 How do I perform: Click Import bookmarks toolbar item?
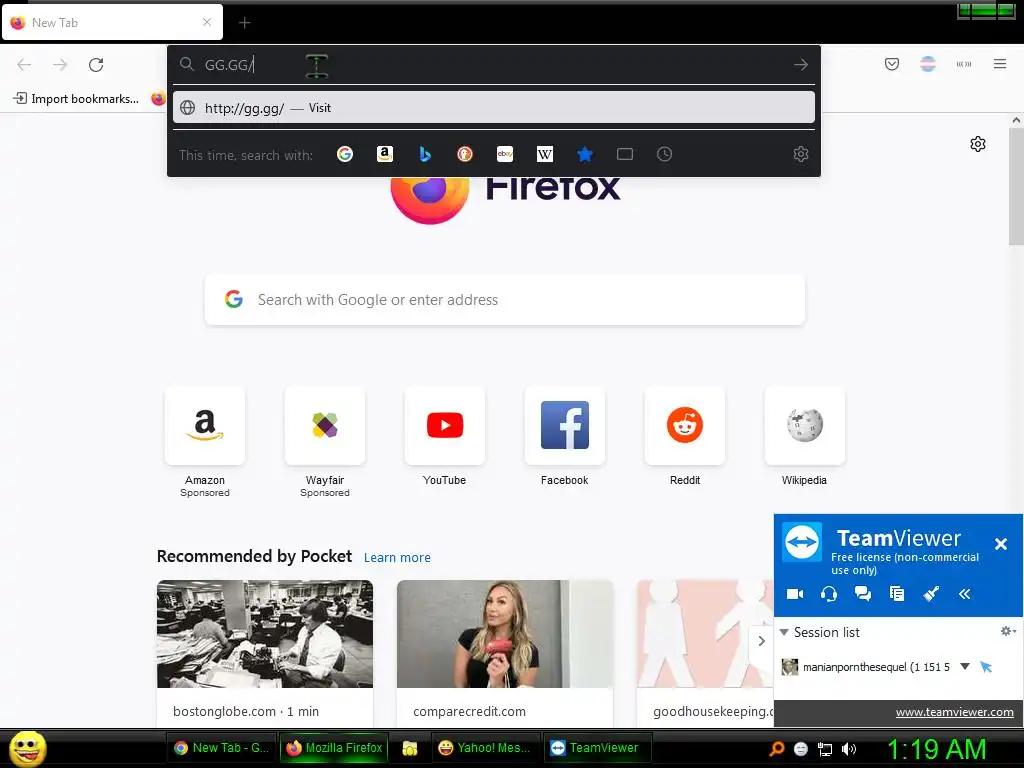point(76,99)
